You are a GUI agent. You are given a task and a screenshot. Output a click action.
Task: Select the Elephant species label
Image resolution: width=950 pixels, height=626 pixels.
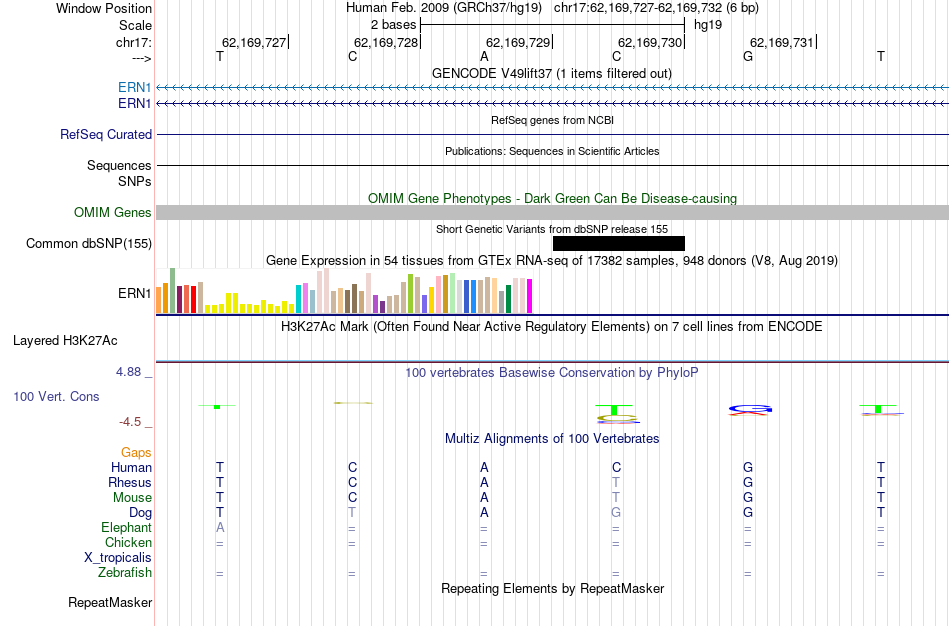[x=127, y=528]
